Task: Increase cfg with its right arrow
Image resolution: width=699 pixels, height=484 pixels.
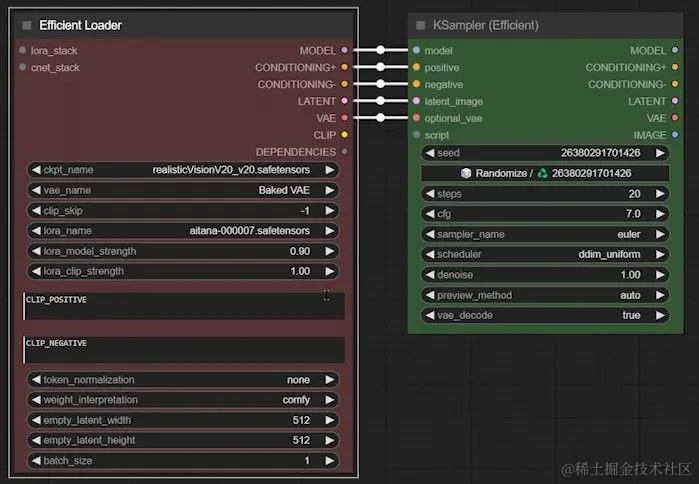Action: point(660,214)
